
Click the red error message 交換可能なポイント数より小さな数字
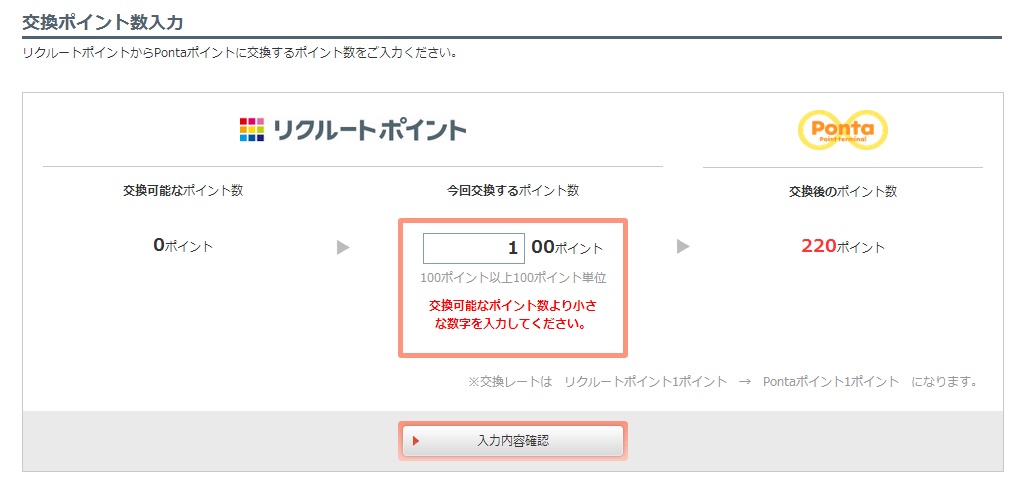point(513,315)
